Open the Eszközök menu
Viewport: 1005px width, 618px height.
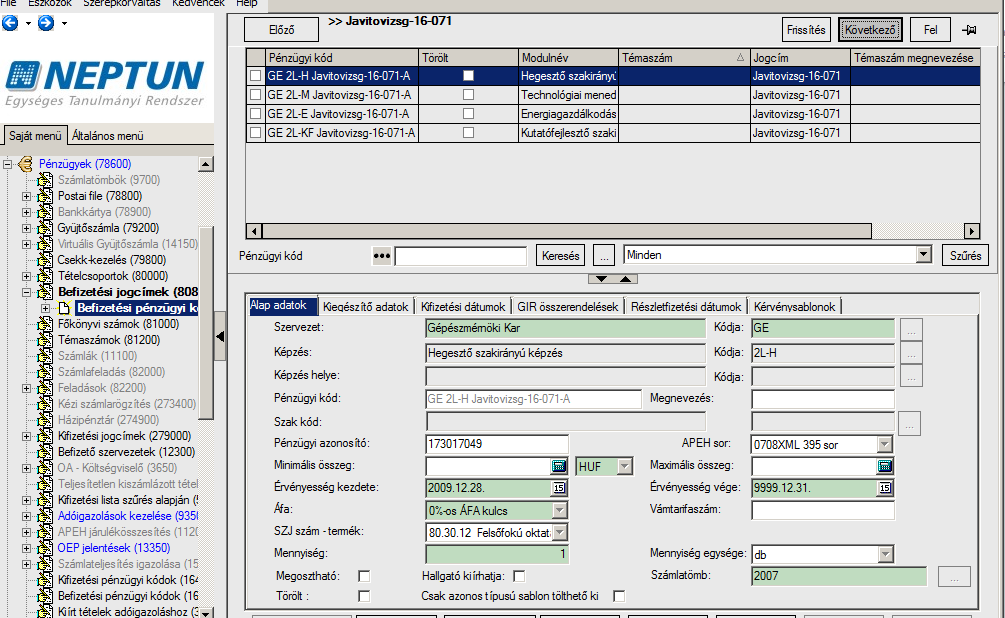50,4
